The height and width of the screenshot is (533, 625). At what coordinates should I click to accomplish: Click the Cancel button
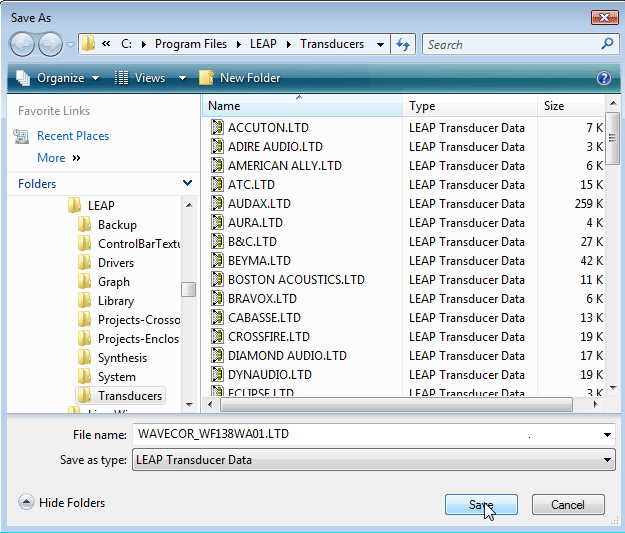coord(568,505)
